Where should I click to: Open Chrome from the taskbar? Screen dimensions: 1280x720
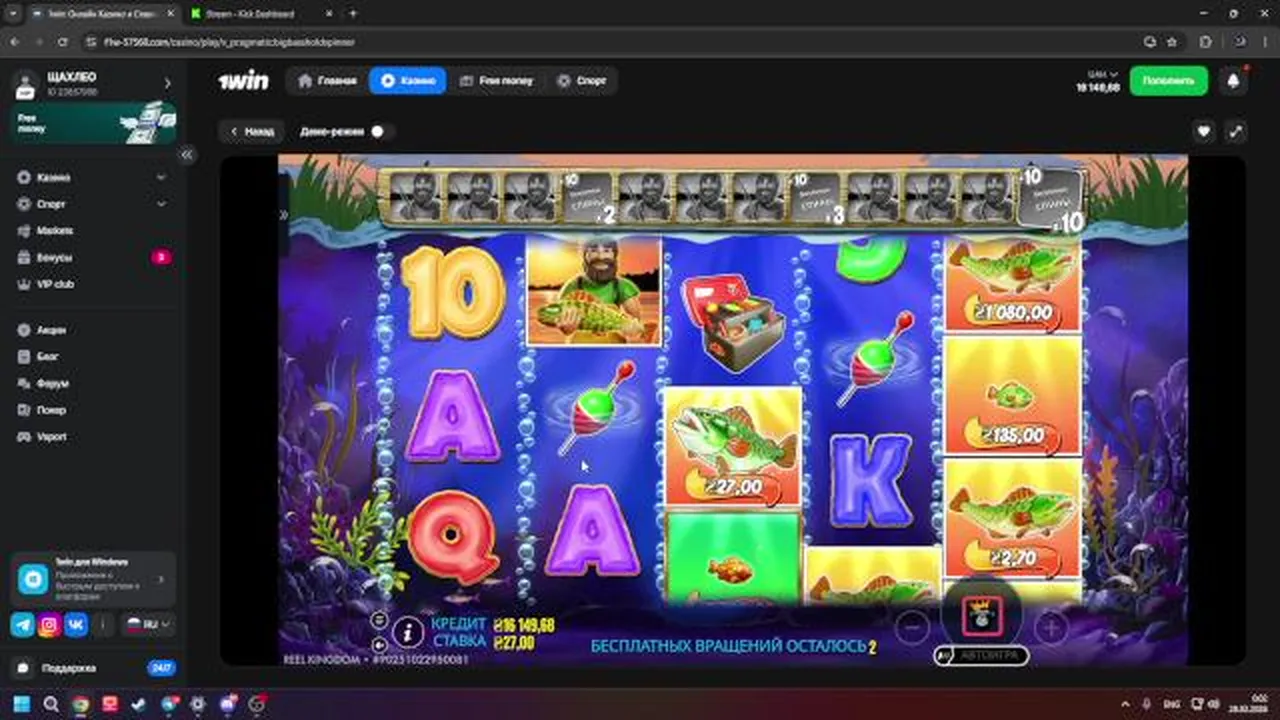coord(80,704)
